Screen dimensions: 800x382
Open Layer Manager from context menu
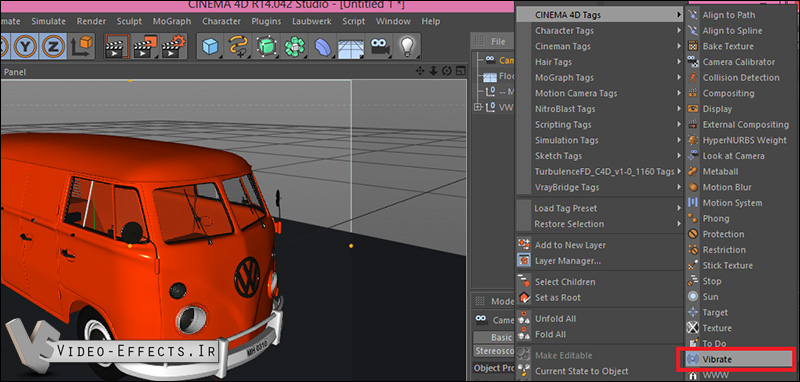click(600, 261)
